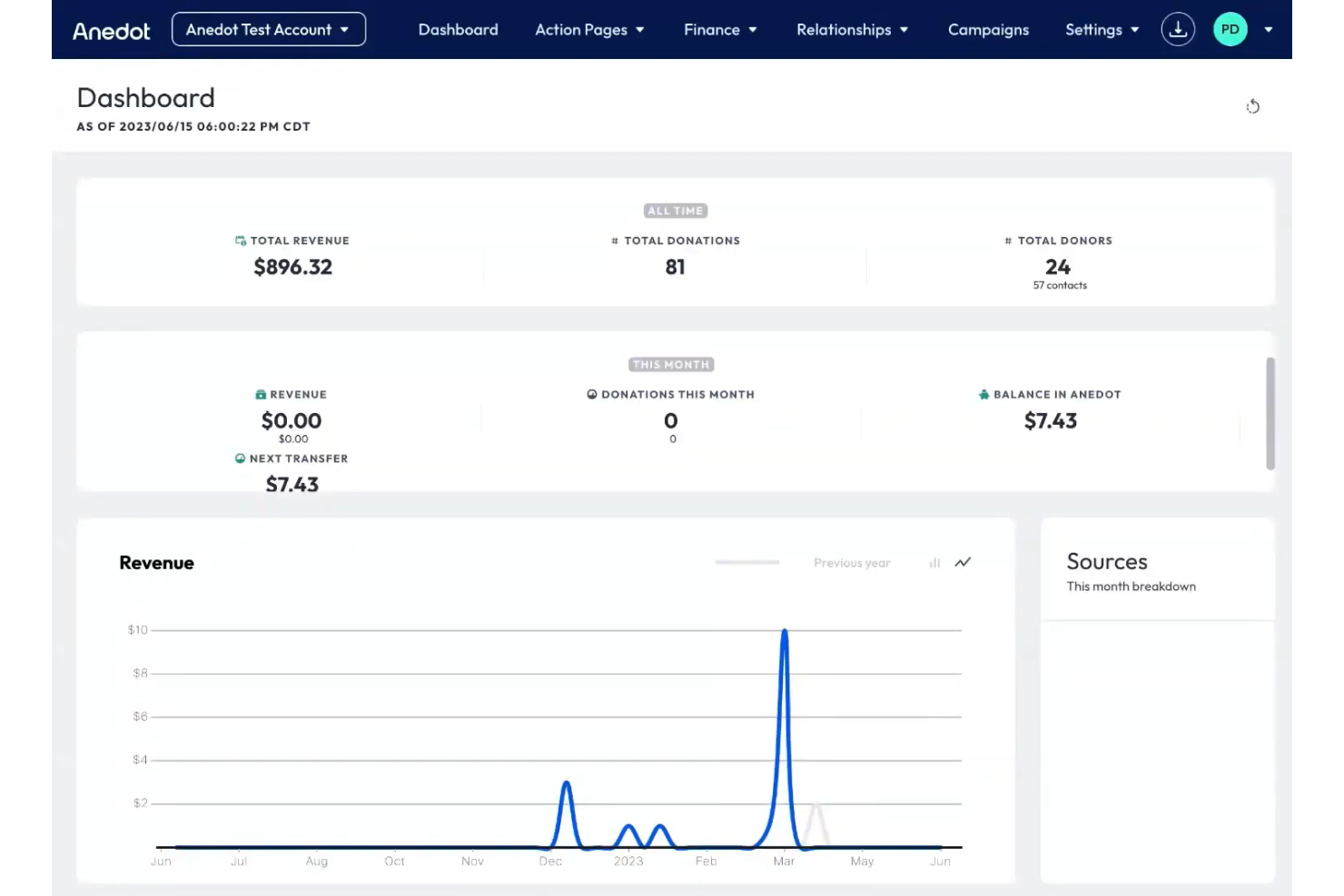Click the downloads icon in the navbar
The image size is (1344, 896).
pyautogui.click(x=1178, y=30)
